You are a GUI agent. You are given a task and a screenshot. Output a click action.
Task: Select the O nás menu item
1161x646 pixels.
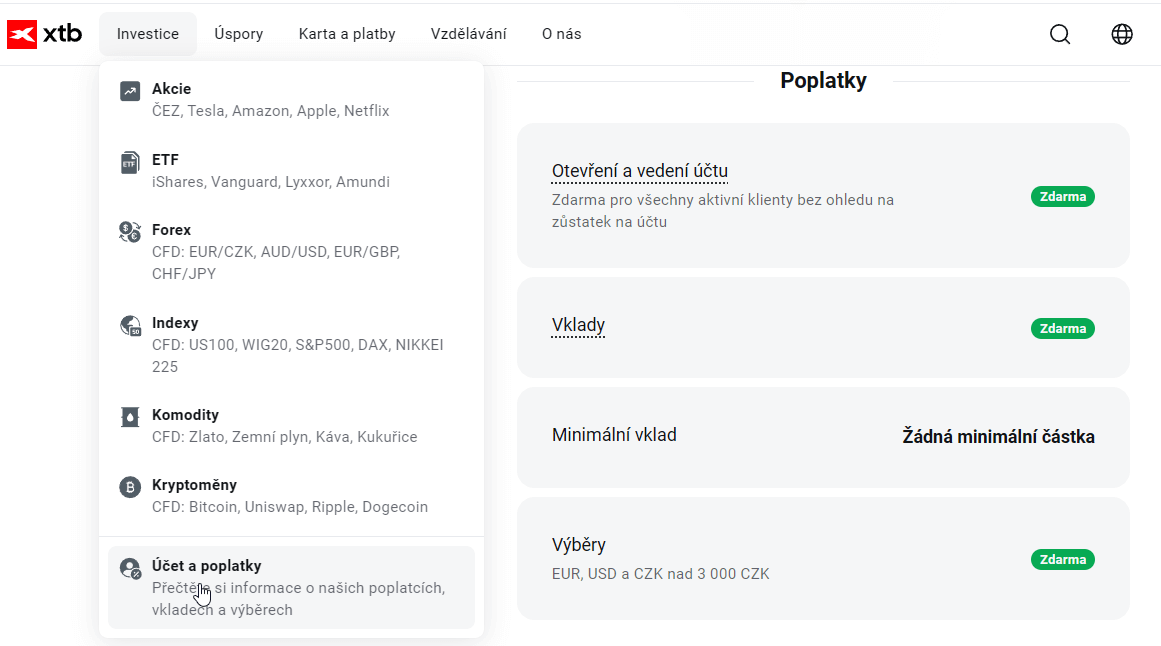pyautogui.click(x=562, y=34)
